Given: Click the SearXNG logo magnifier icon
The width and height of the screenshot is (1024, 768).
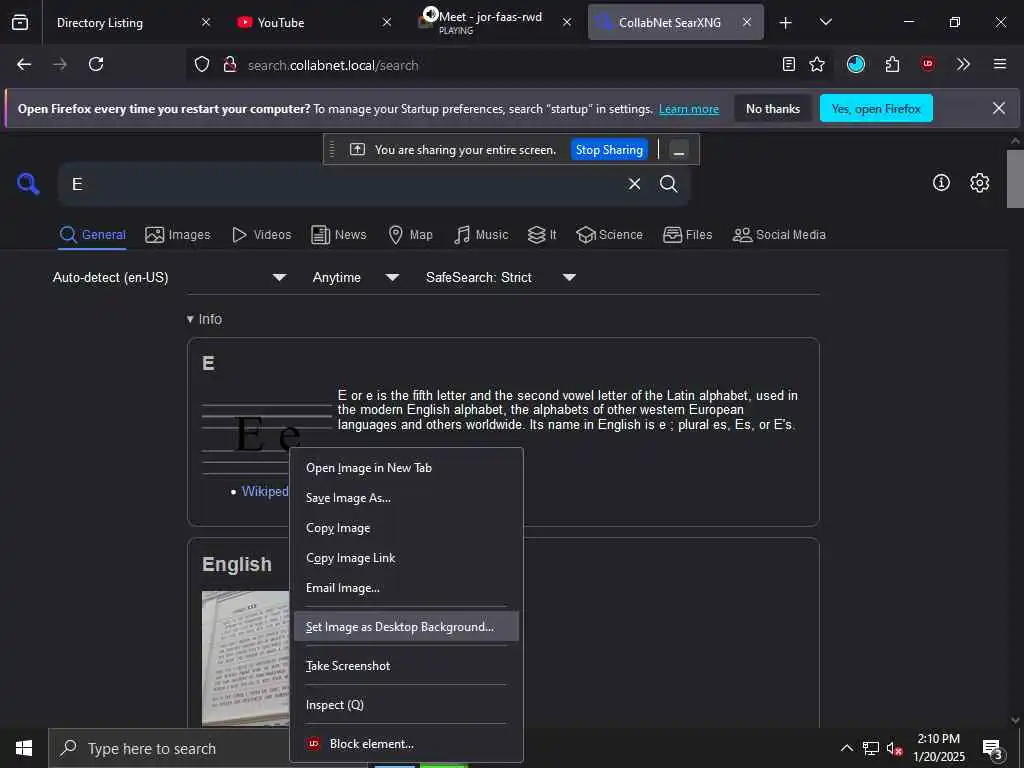Looking at the screenshot, I should [x=28, y=184].
